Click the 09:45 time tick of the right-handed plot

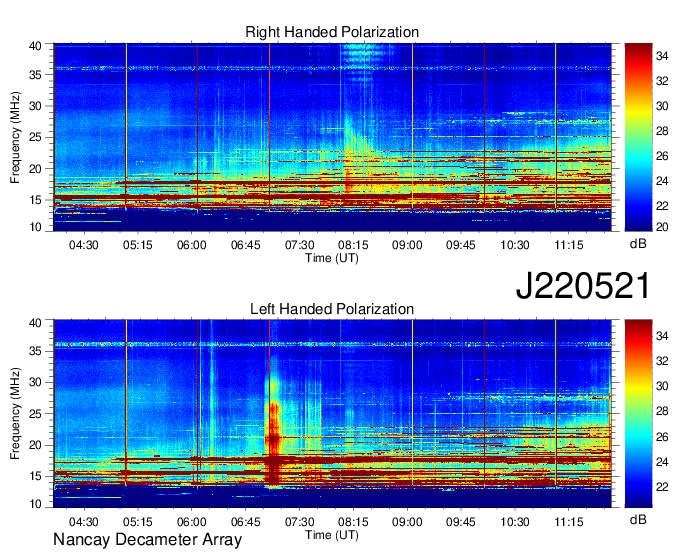461,245
